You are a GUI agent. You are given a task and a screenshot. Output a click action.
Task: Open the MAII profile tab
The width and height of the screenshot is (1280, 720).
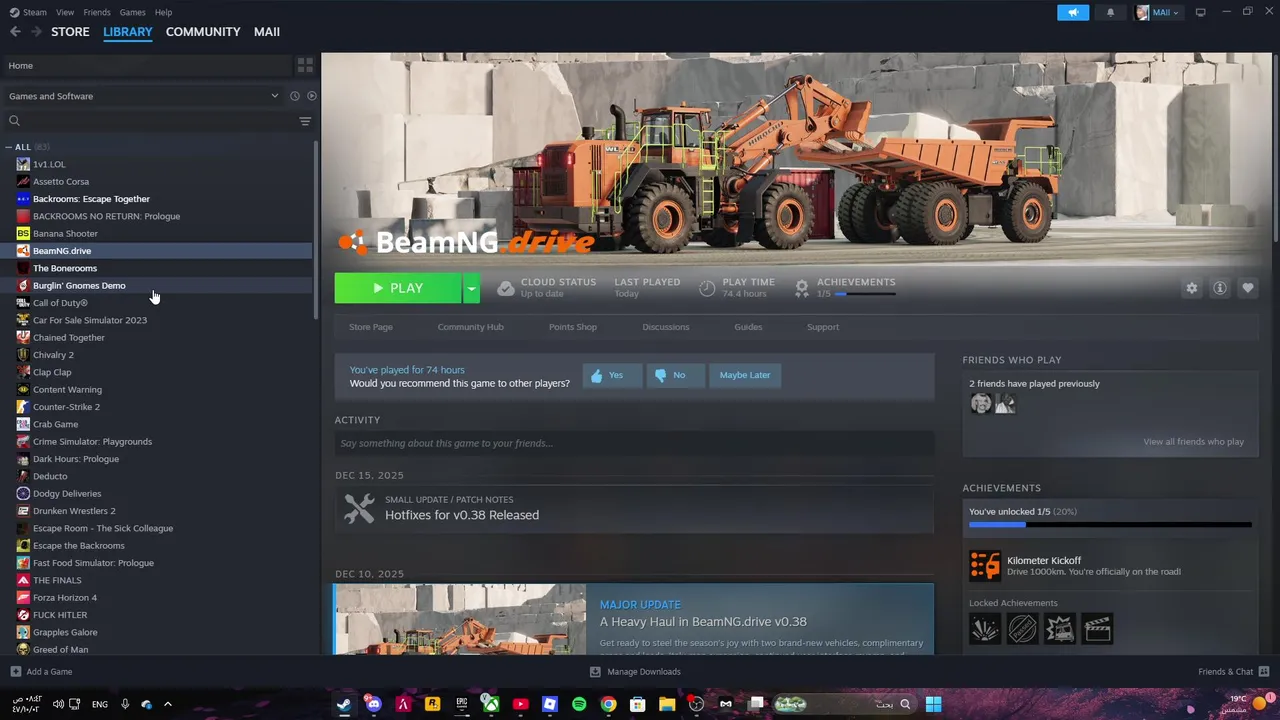[267, 32]
